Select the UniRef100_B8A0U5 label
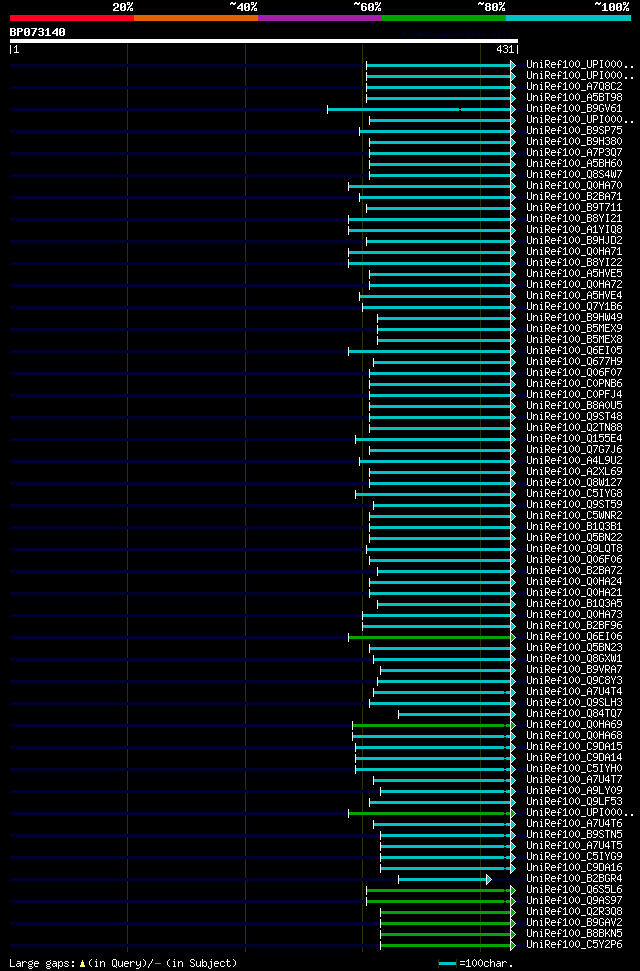This screenshot has width=640, height=971. point(574,406)
